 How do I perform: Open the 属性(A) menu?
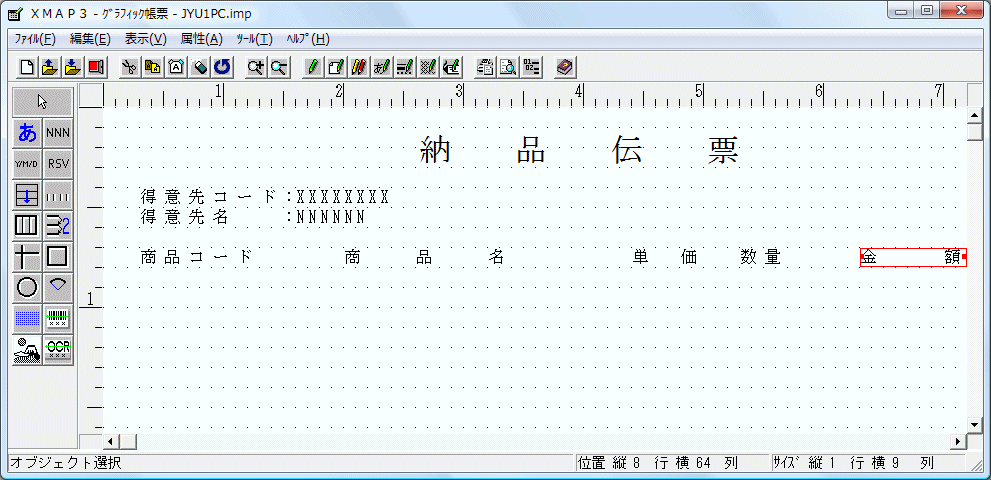[202, 39]
